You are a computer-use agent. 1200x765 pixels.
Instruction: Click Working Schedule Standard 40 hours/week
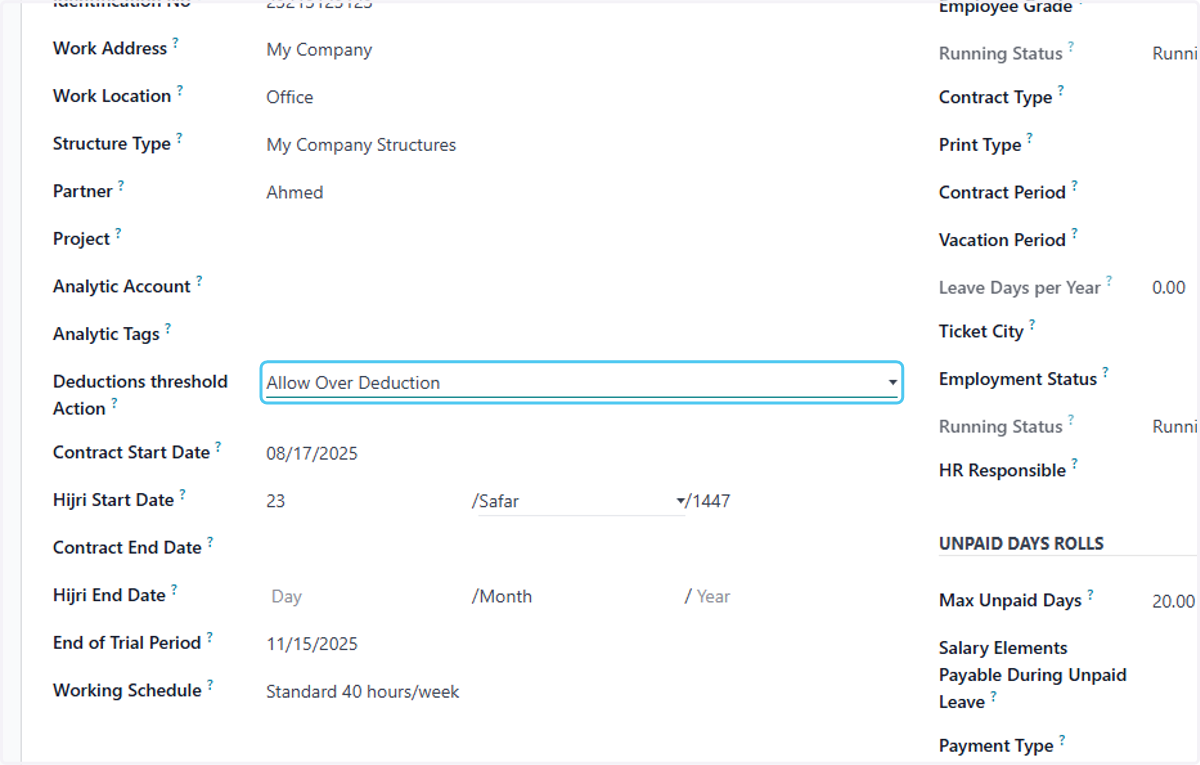[x=363, y=691]
